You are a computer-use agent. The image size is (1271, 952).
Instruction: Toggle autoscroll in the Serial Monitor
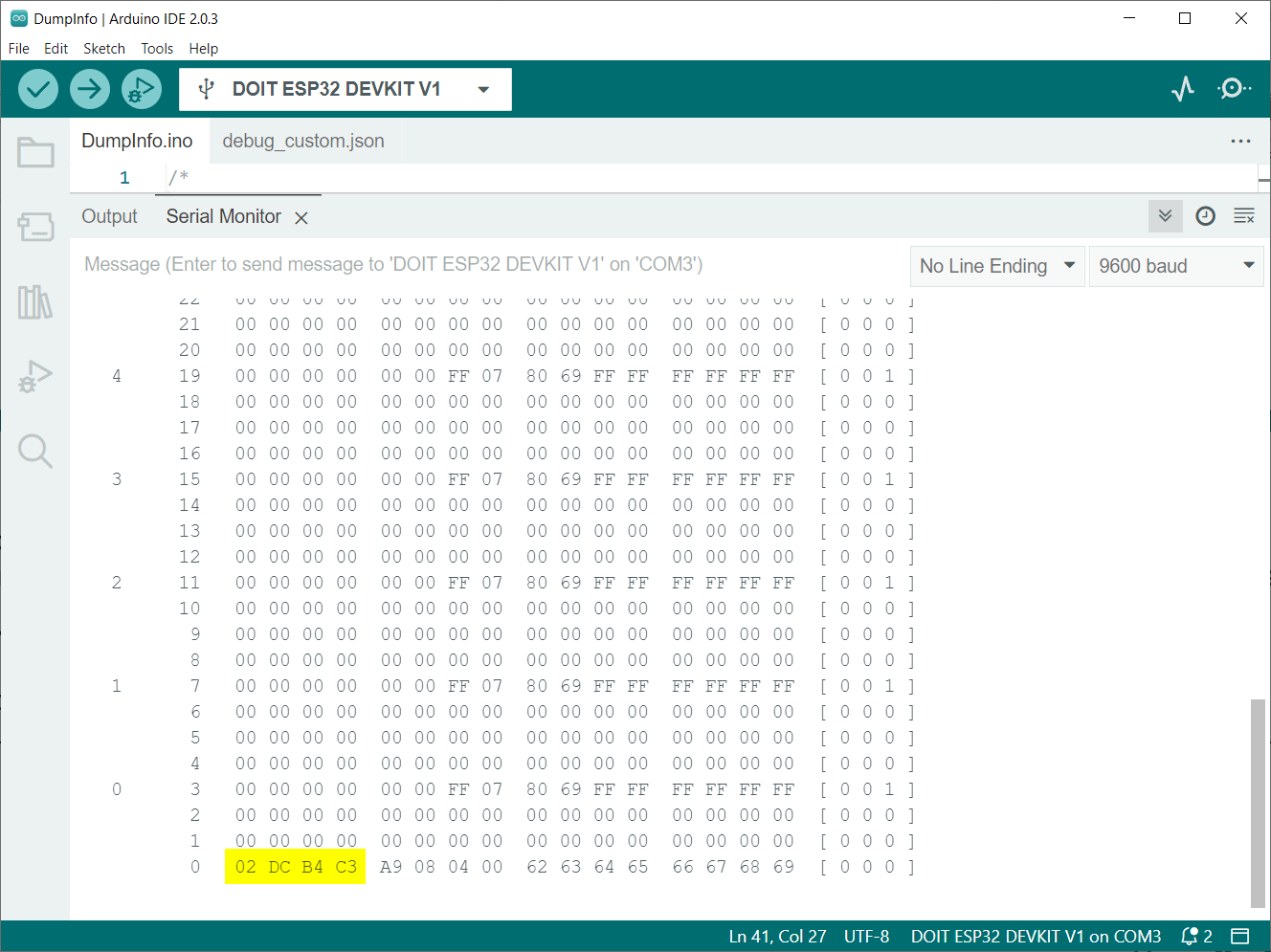click(x=1165, y=216)
